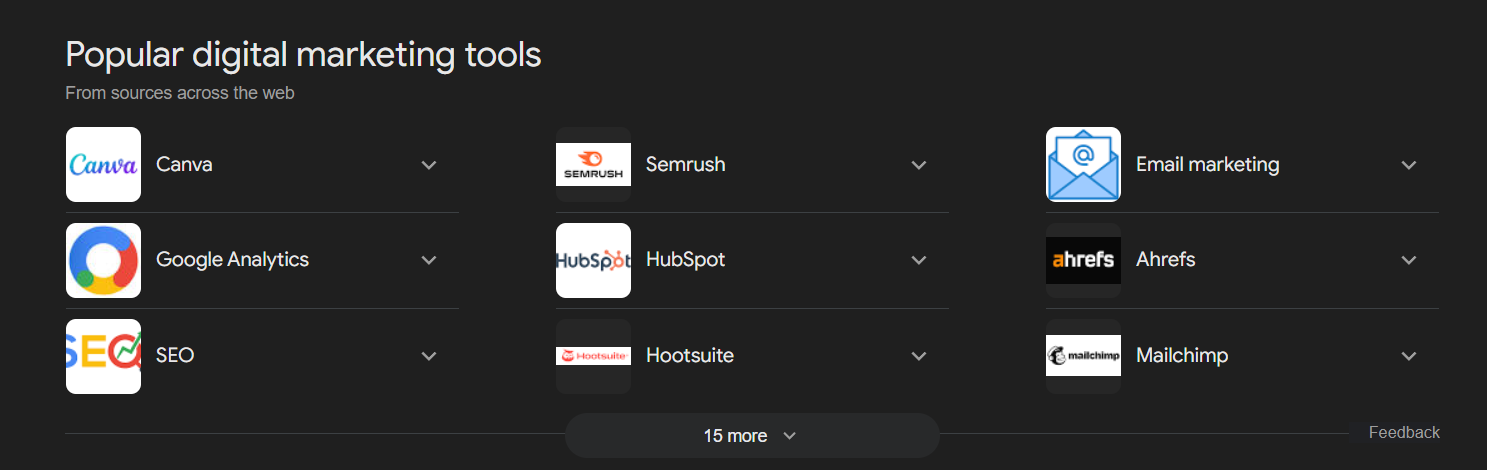Select the SEO logo image
The width and height of the screenshot is (1487, 470).
(103, 356)
